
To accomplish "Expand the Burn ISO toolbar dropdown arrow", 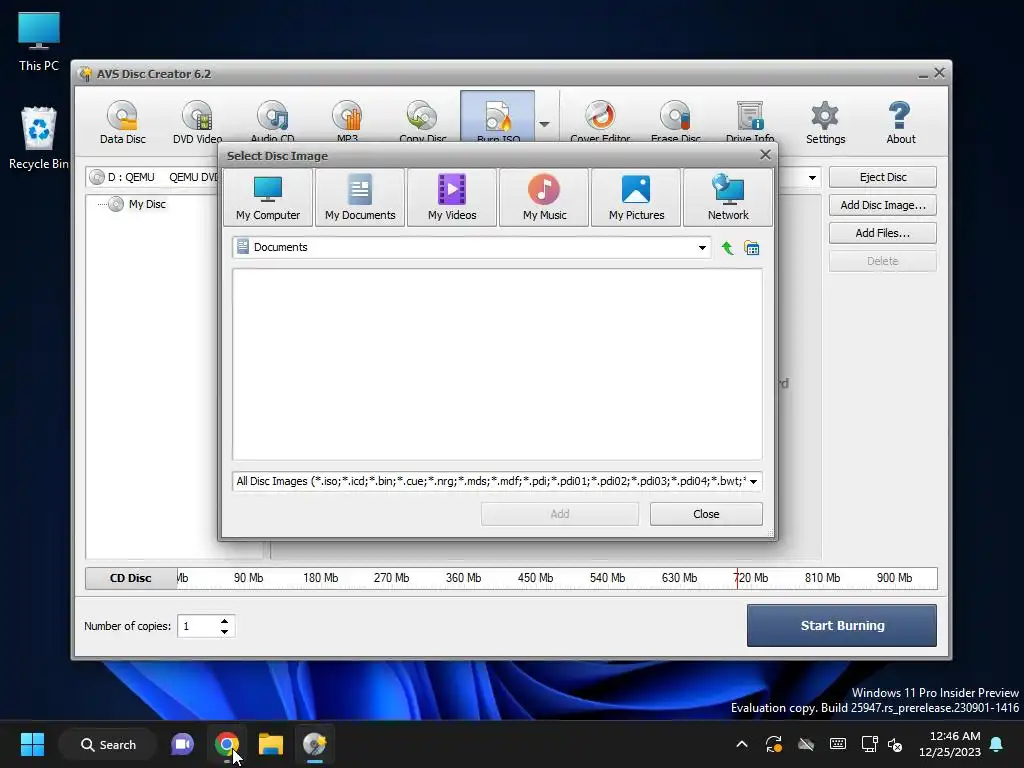I will pyautogui.click(x=545, y=123).
